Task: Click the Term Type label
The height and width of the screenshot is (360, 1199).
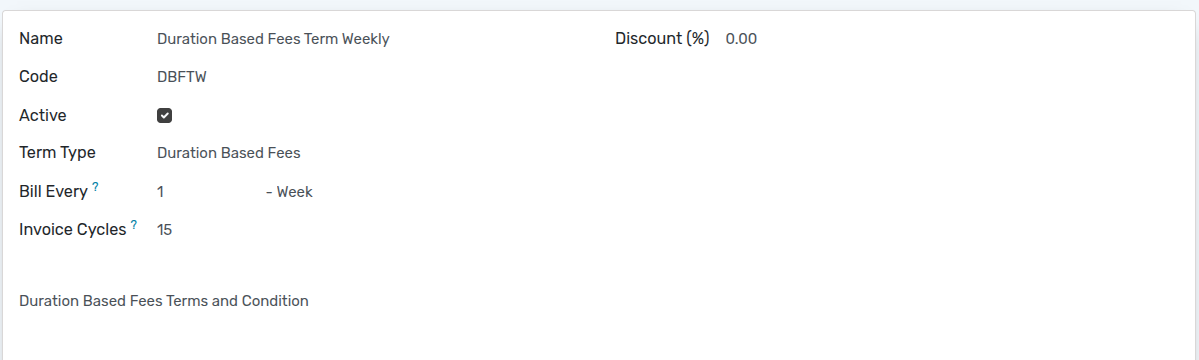Action: point(57,152)
